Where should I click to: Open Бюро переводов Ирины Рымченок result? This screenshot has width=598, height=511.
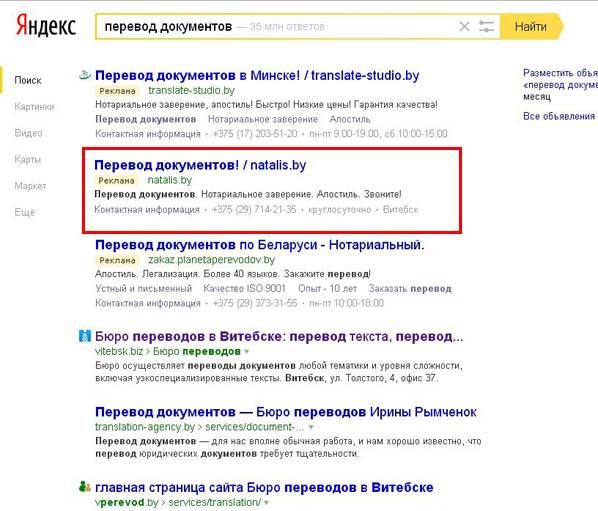[x=286, y=412]
